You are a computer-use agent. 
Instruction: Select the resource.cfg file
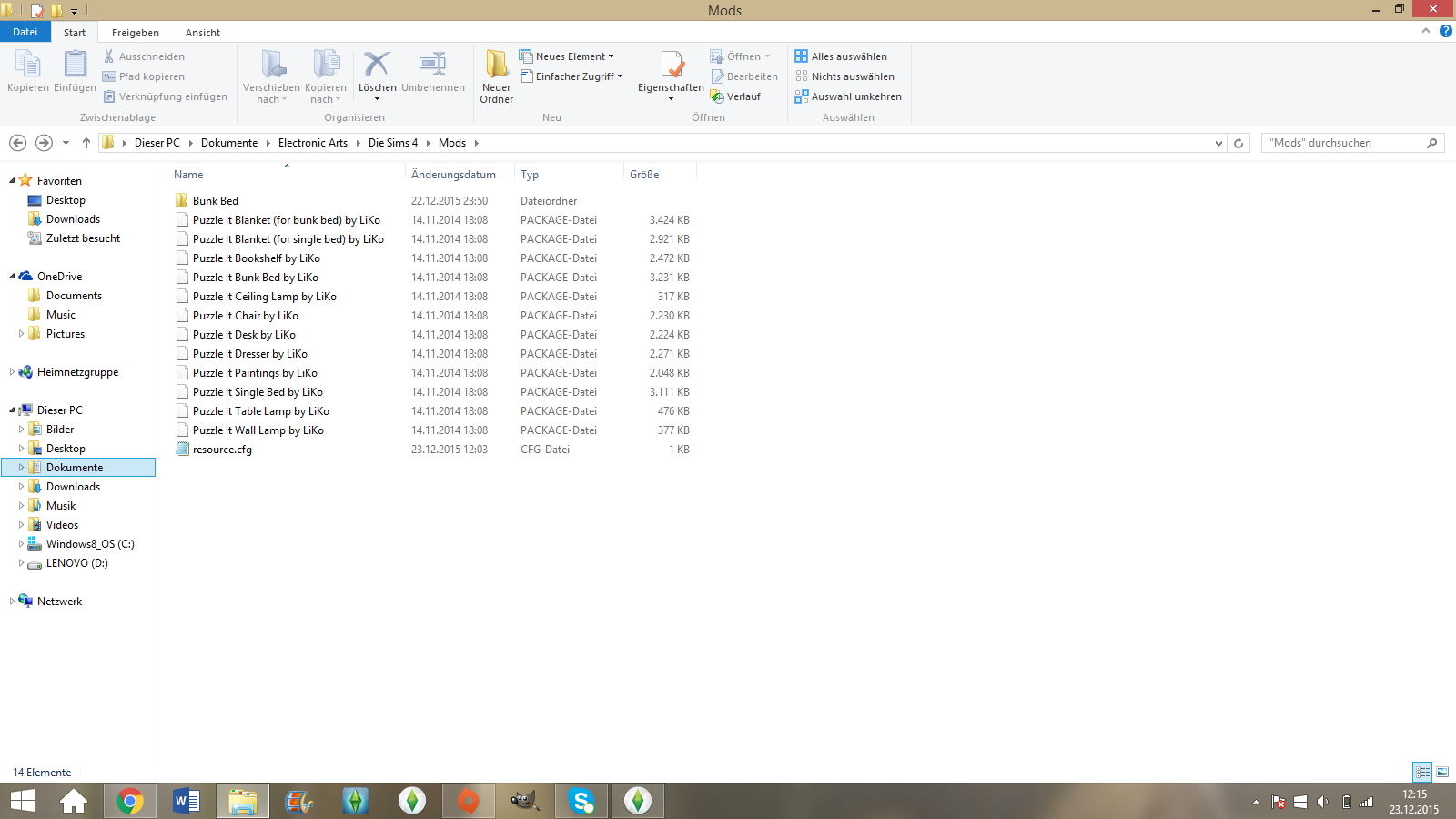tap(222, 450)
